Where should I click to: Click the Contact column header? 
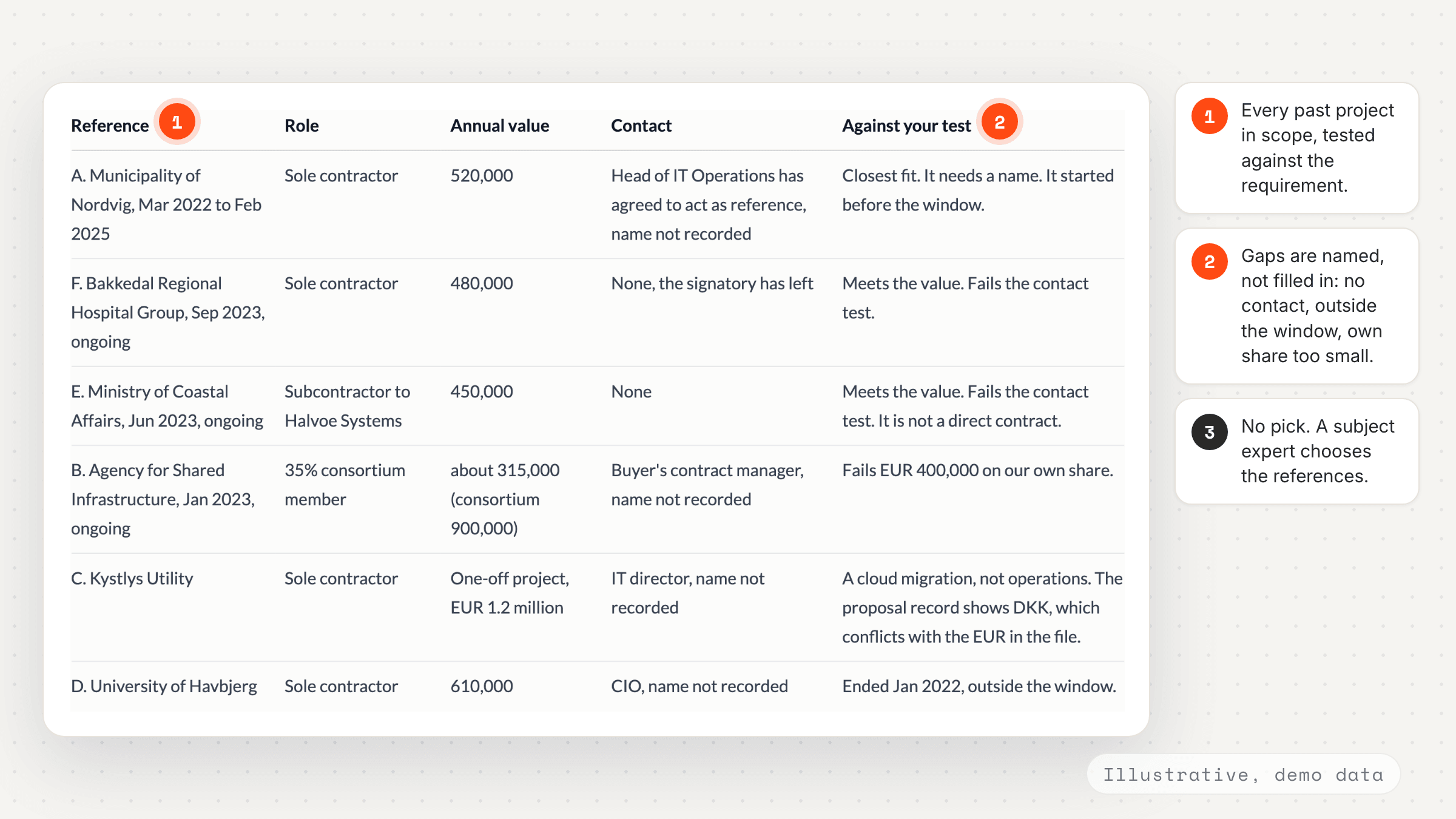pyautogui.click(x=641, y=126)
